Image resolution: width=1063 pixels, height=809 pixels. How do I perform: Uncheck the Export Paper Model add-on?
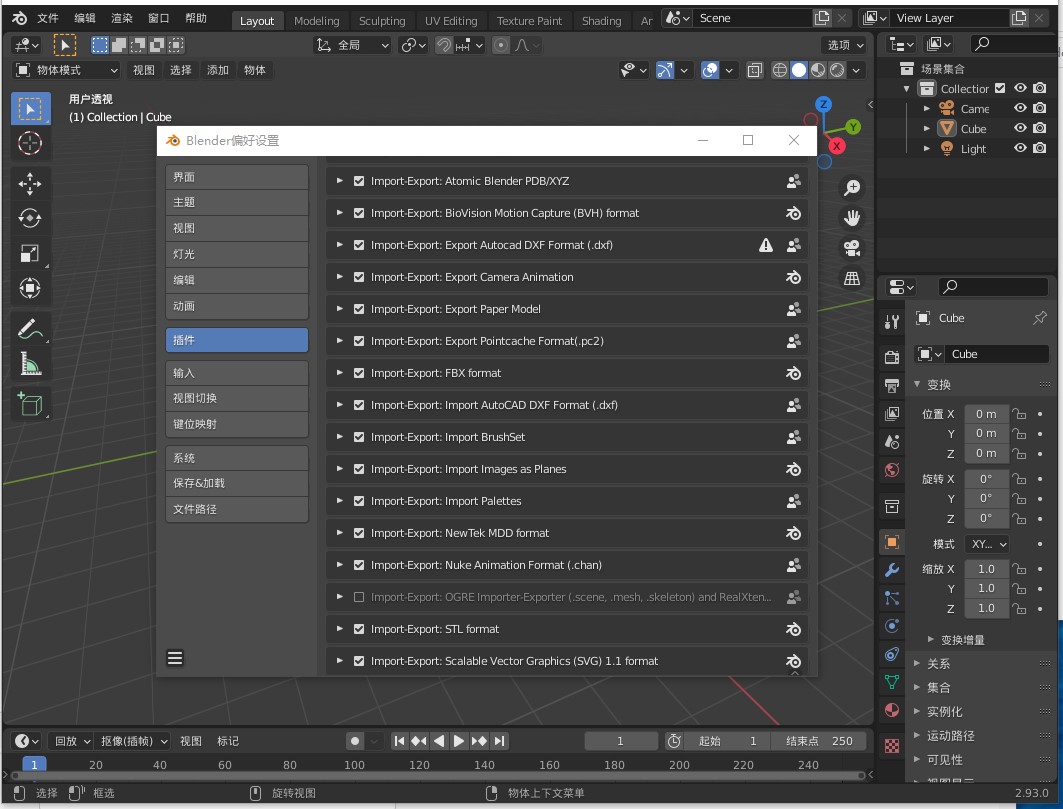point(359,309)
